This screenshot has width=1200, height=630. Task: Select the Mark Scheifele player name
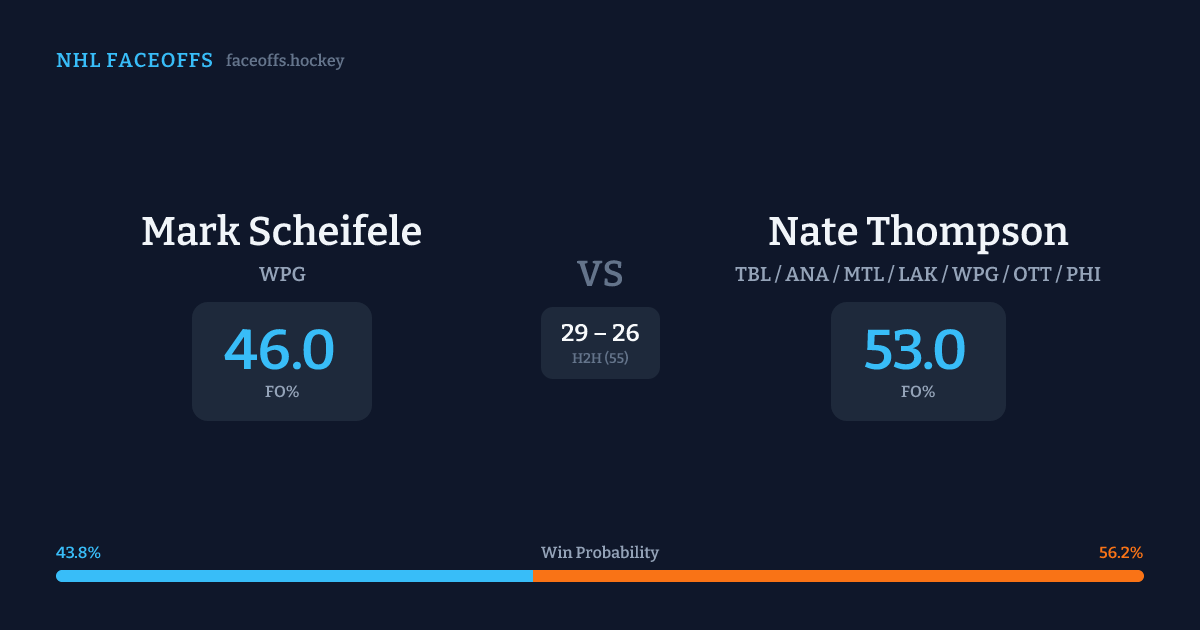281,231
